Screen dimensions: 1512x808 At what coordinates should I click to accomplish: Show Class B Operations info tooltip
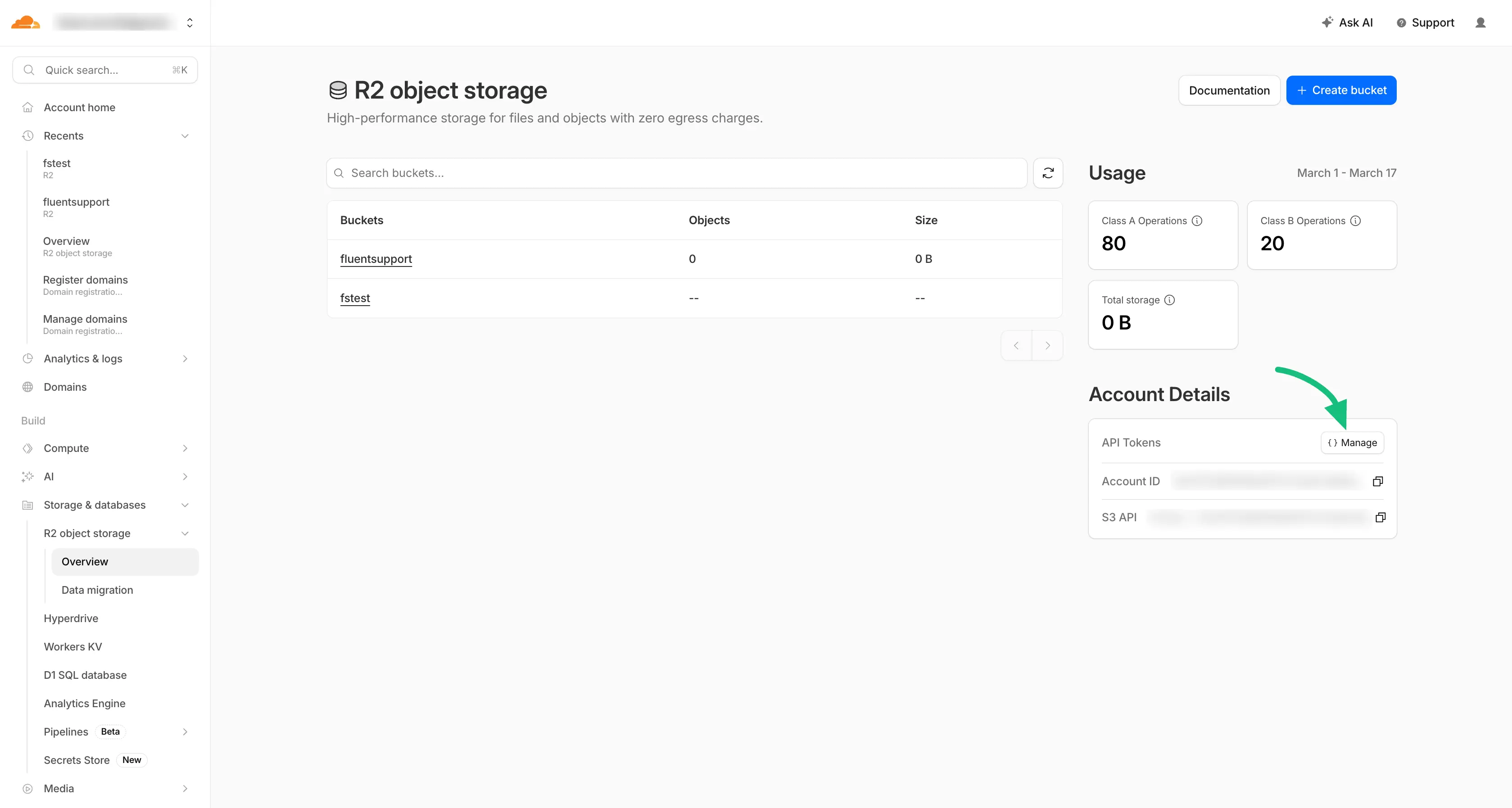point(1355,221)
